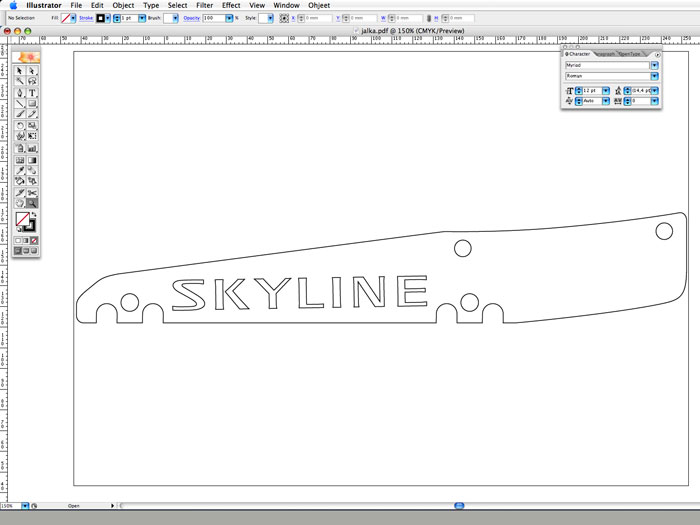Switch to Standard Screen Mode
Viewport: 700px width, 525px height.
point(18,250)
